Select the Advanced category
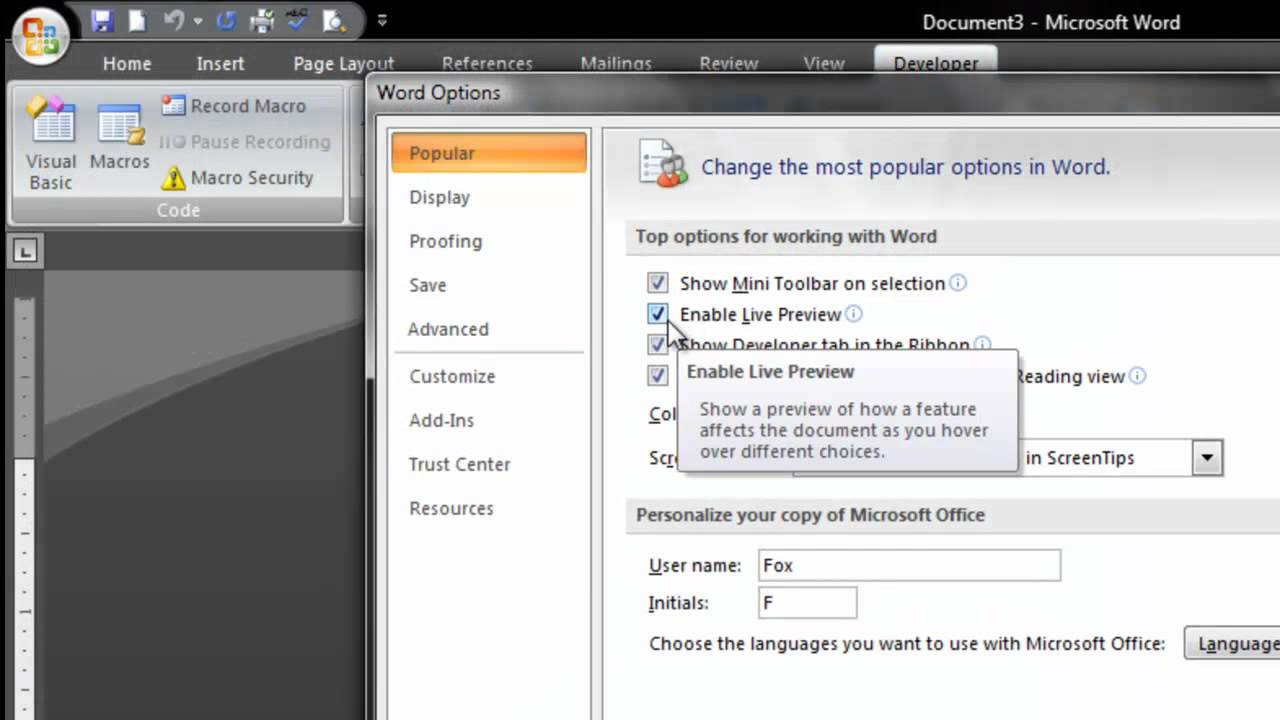Viewport: 1280px width, 720px height. [x=489, y=329]
